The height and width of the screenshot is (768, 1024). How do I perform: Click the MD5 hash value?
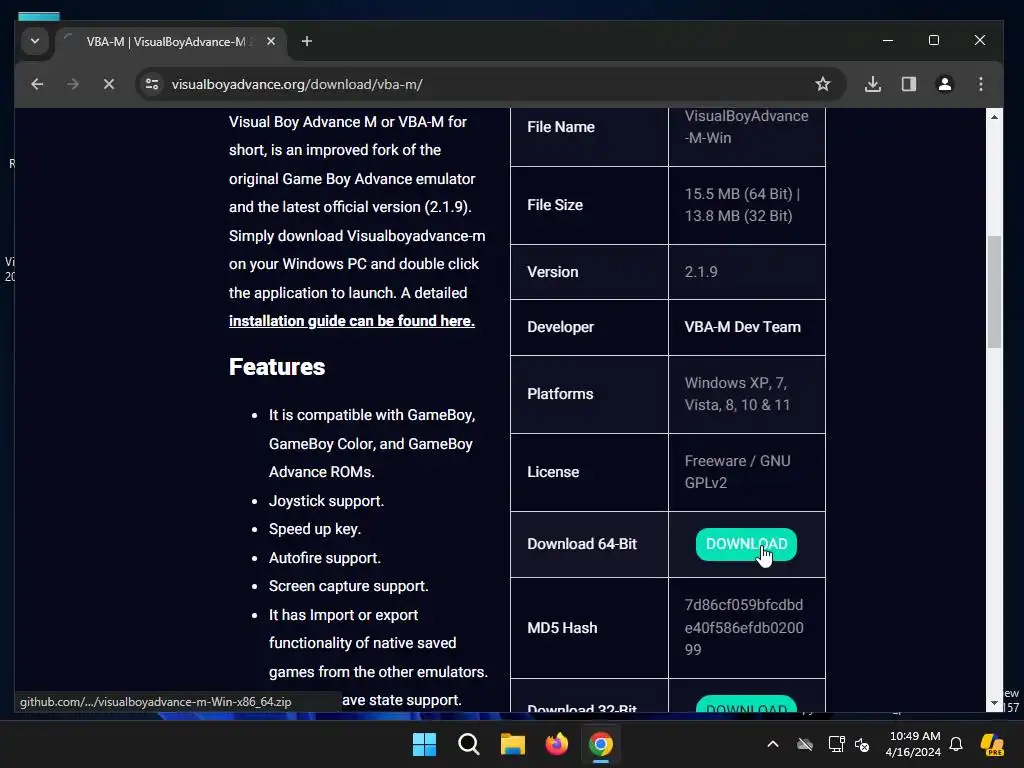tap(744, 627)
